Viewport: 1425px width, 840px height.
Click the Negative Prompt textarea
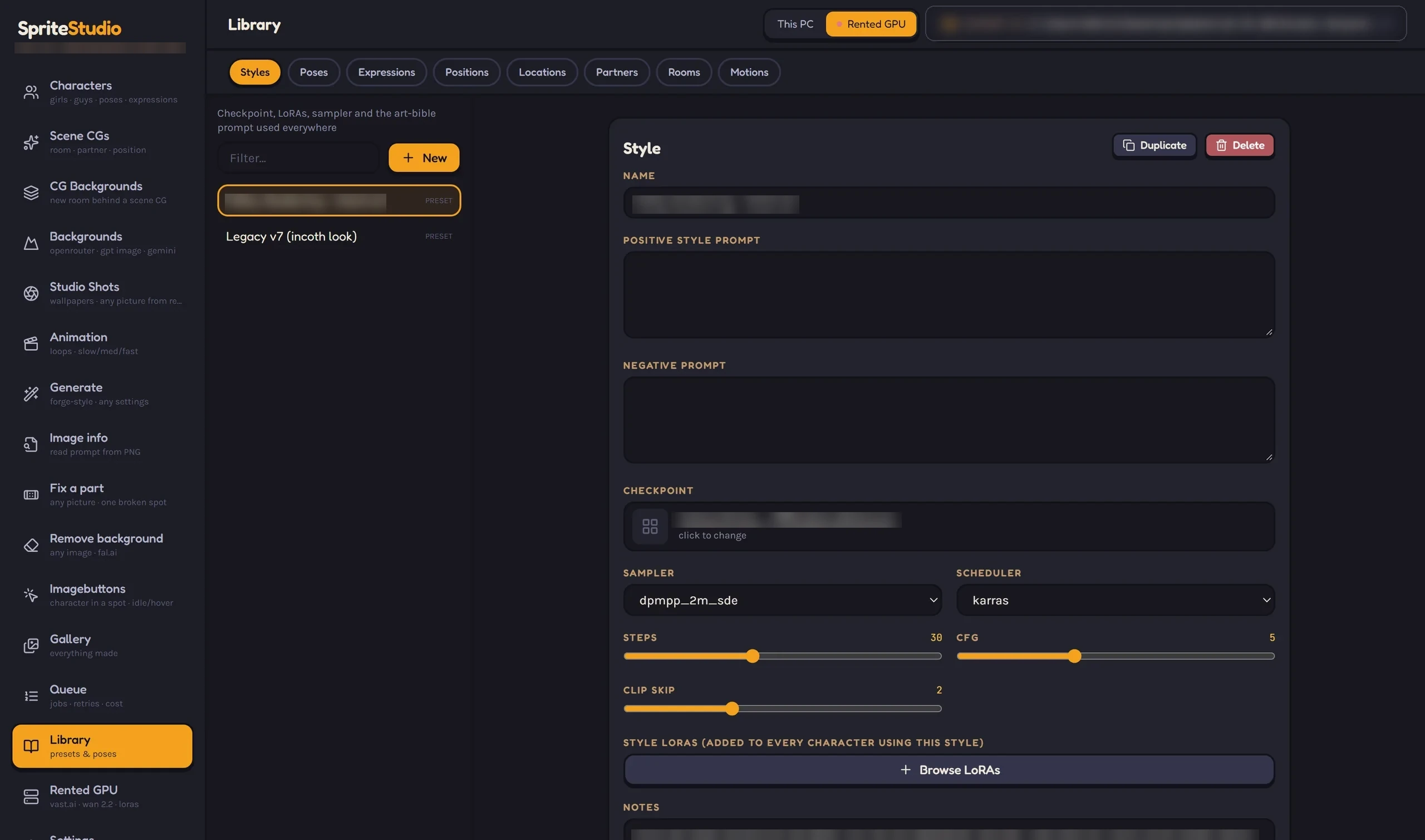[949, 420]
